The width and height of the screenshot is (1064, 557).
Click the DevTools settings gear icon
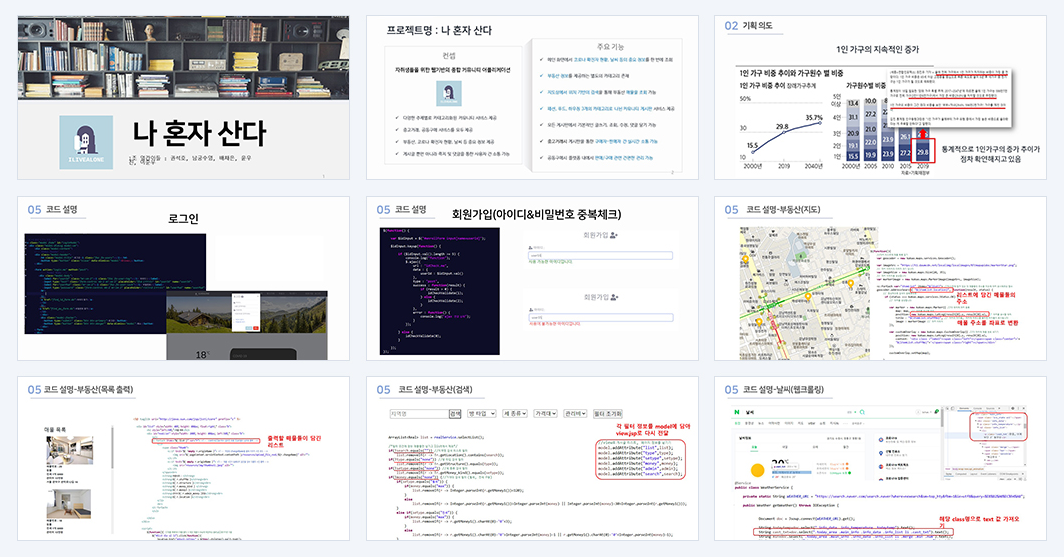click(x=1012, y=408)
